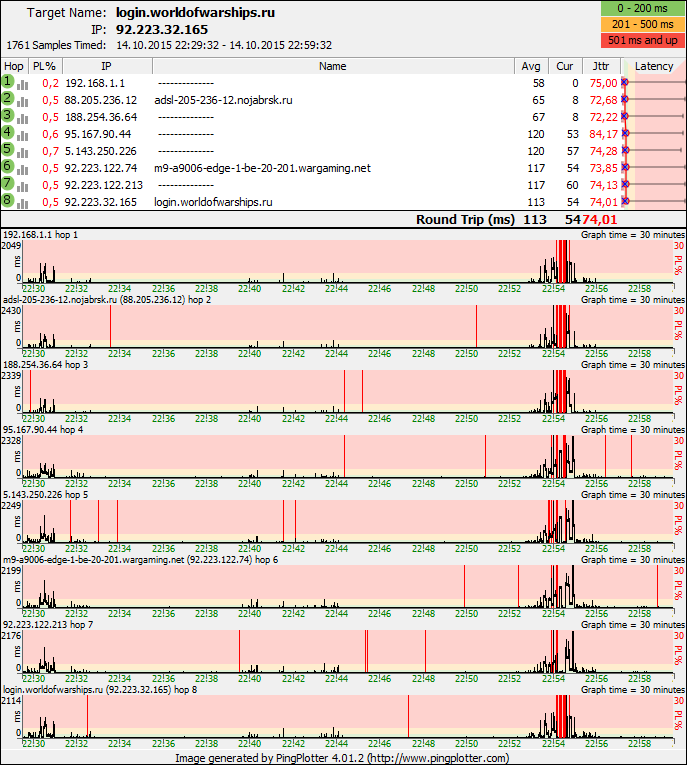Click packet loss value 0,6

(x=50, y=134)
